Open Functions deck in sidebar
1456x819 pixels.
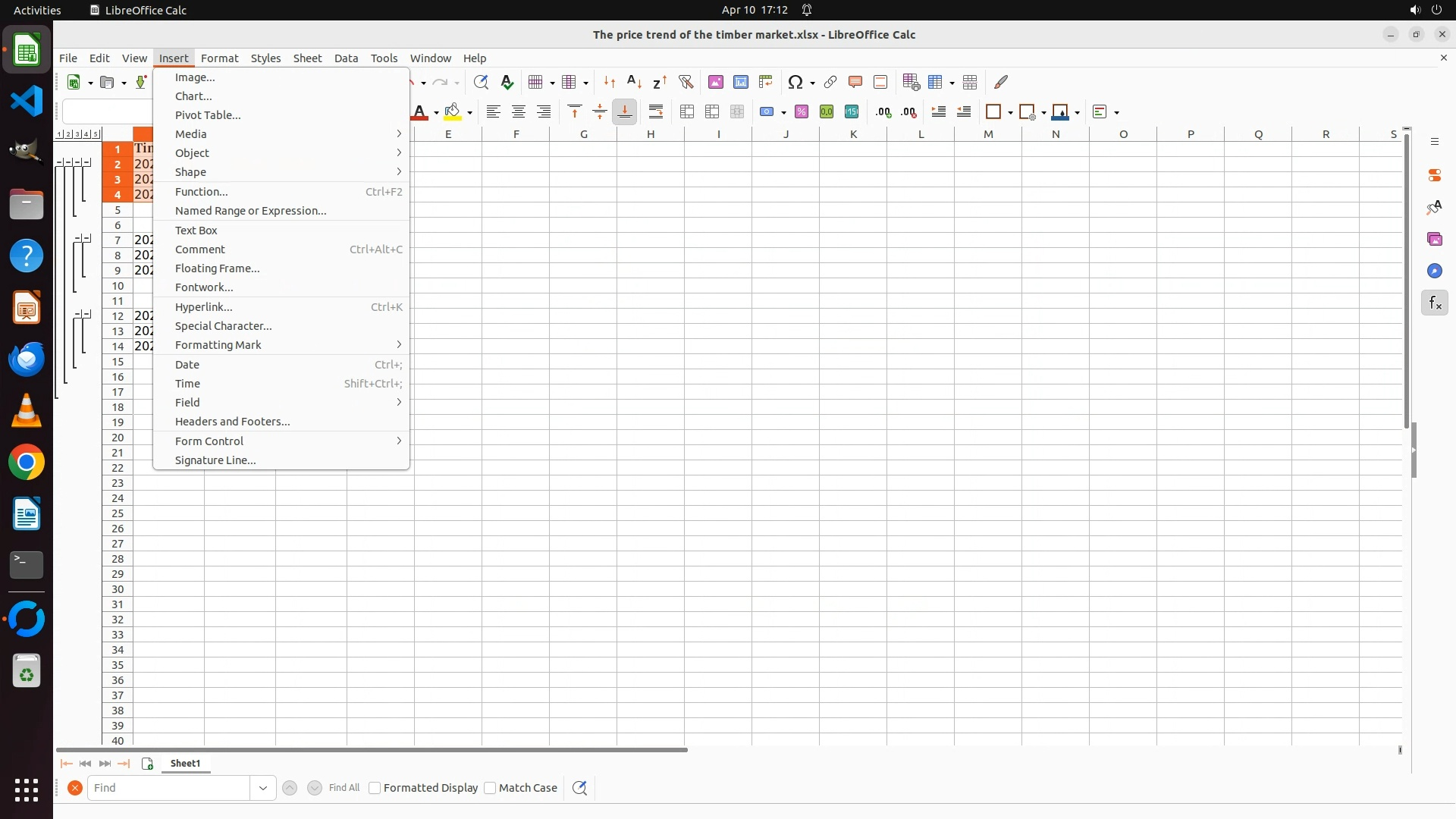(1434, 303)
